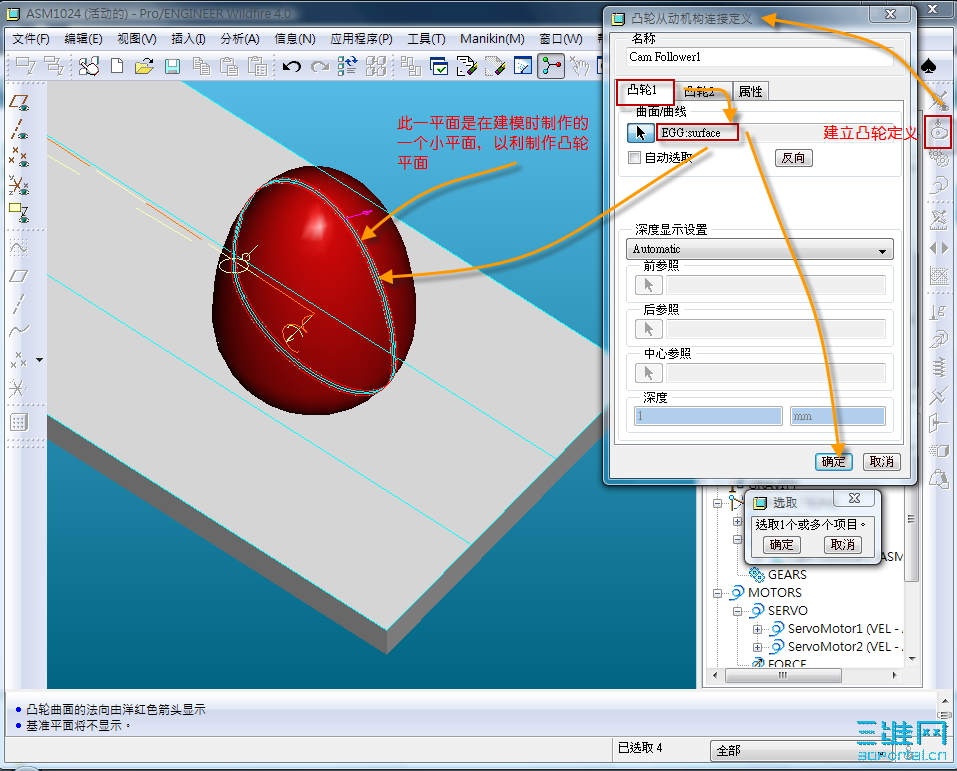
Task: Click the surface selection arrow beside EGG:surface
Action: coord(640,132)
